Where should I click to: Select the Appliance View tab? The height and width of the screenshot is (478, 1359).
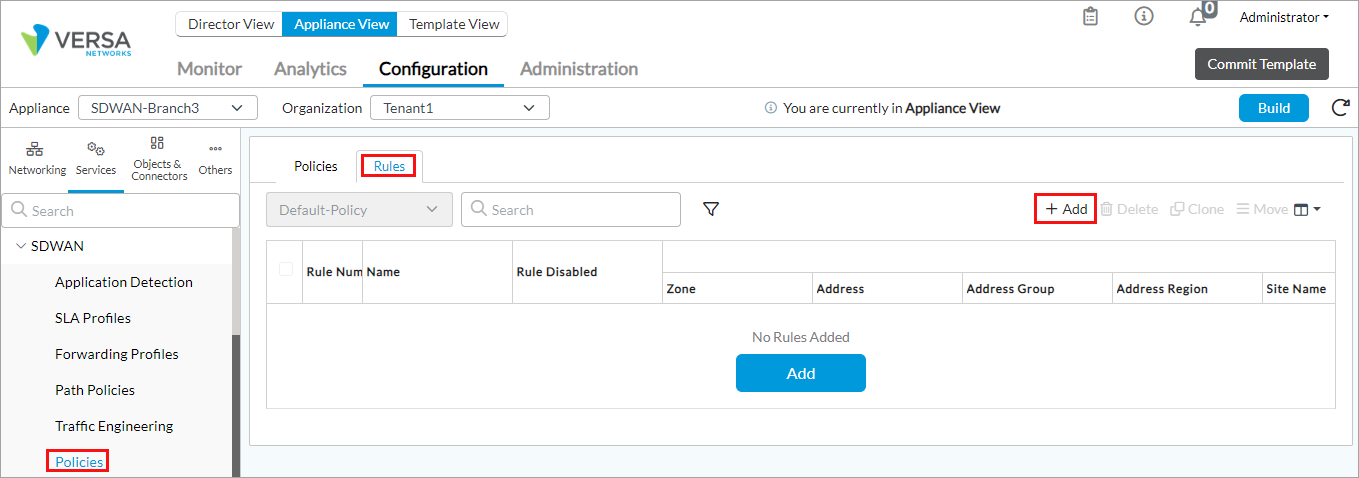tap(340, 24)
